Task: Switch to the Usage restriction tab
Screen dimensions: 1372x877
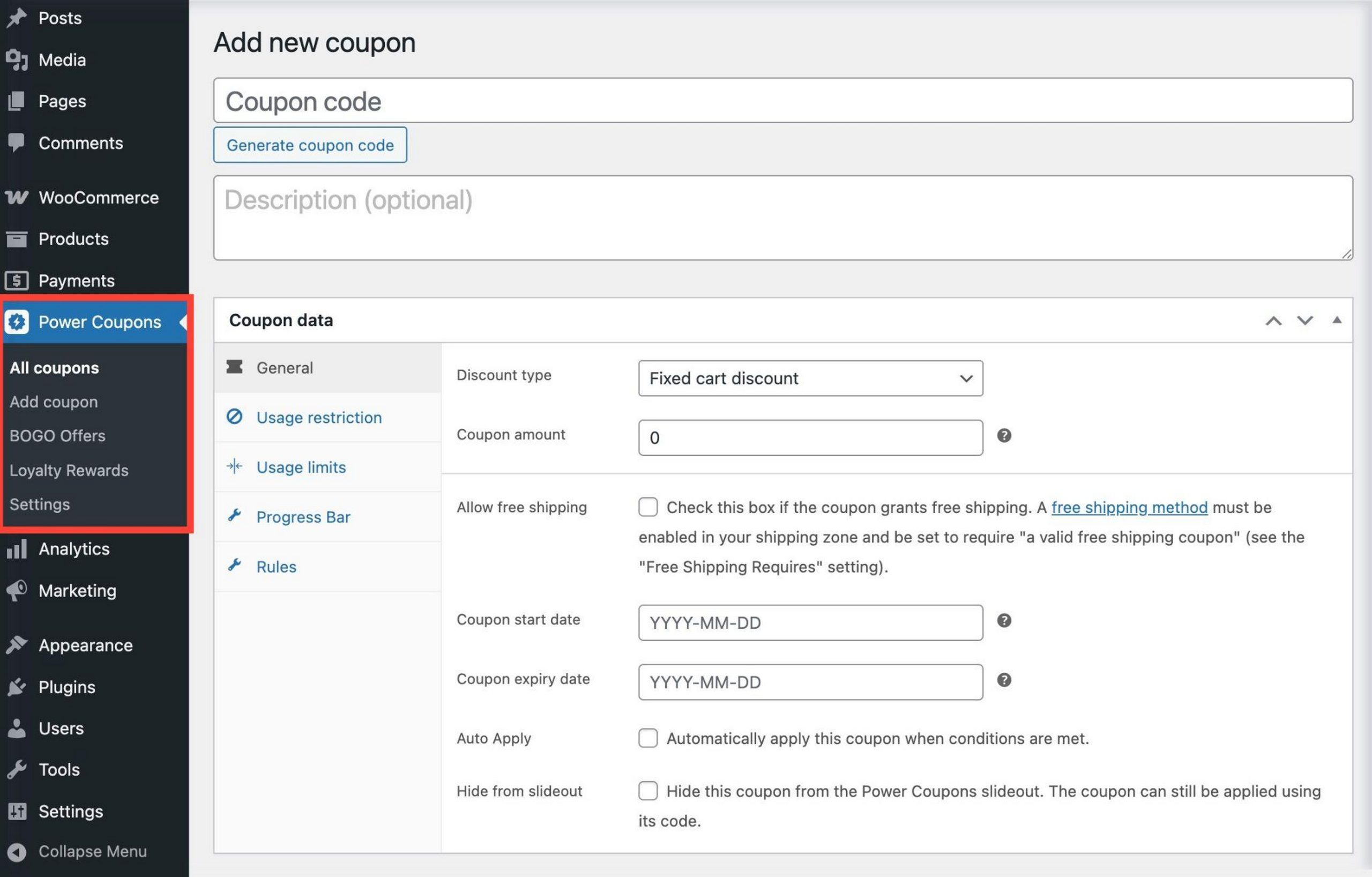Action: (327, 417)
